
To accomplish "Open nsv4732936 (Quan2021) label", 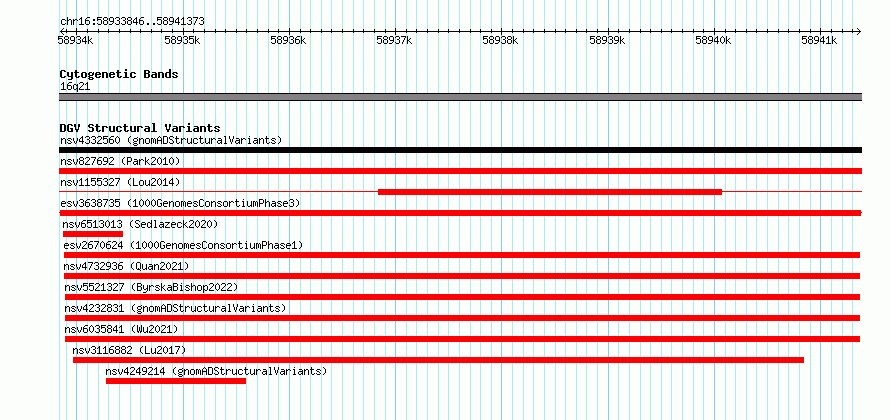I will 127,266.
